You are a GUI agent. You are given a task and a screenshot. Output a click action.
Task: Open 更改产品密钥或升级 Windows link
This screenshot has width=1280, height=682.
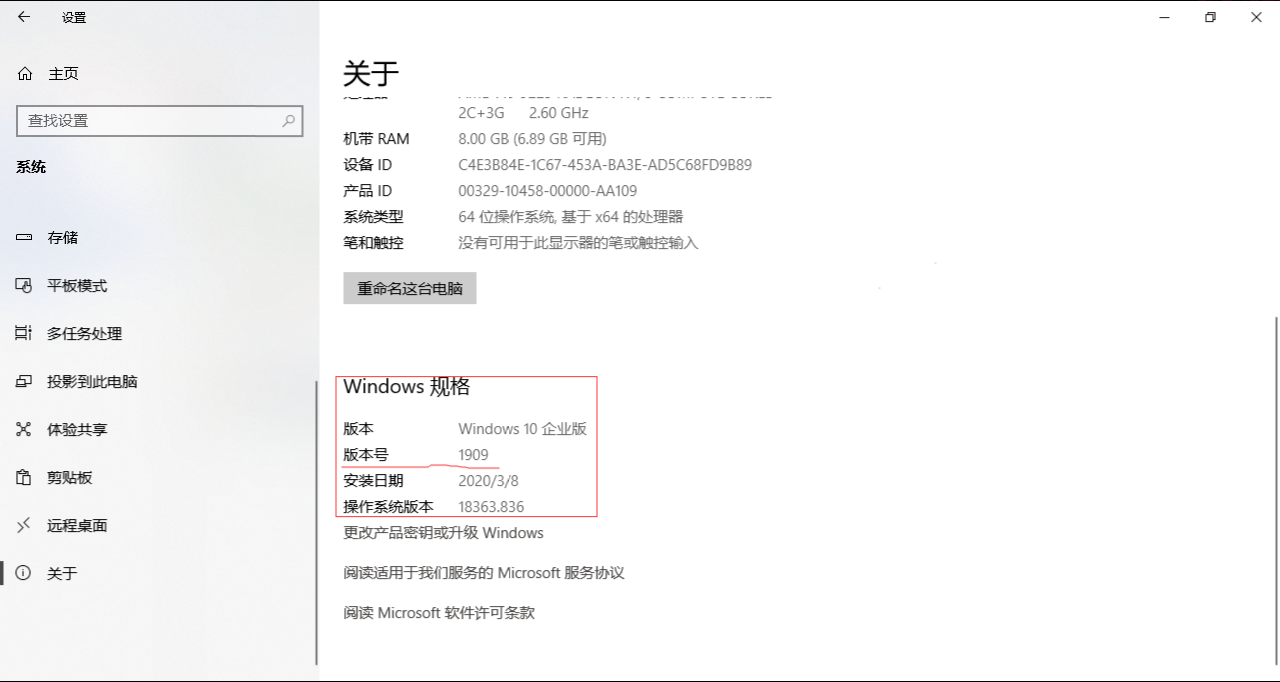click(444, 533)
